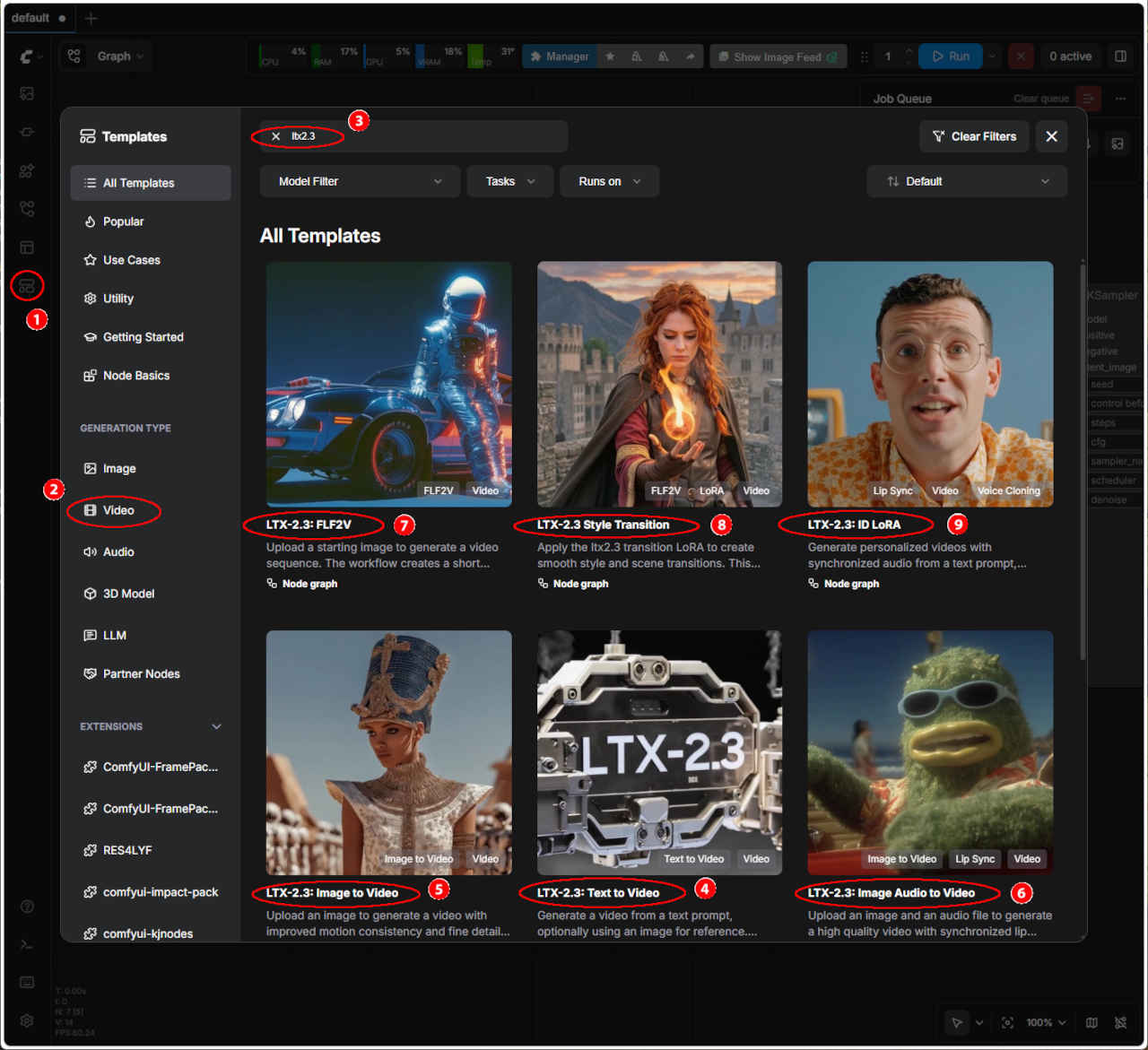Filter by Audio generation type

click(151, 552)
